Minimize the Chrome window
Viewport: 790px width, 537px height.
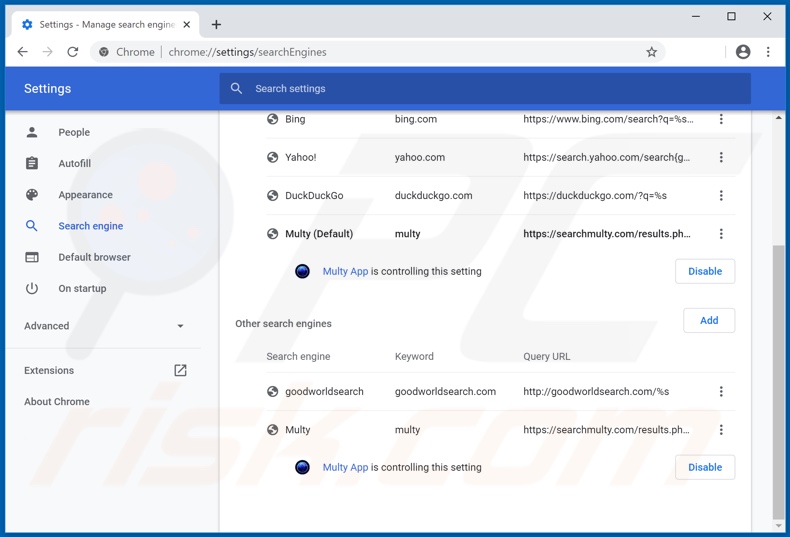coord(696,17)
